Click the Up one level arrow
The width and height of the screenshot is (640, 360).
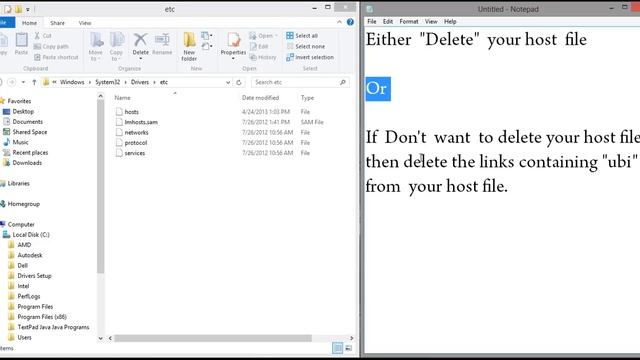click(34, 82)
